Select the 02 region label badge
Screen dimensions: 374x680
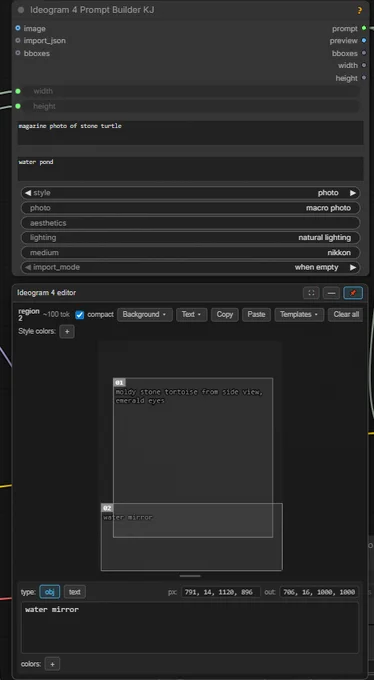coord(107,508)
